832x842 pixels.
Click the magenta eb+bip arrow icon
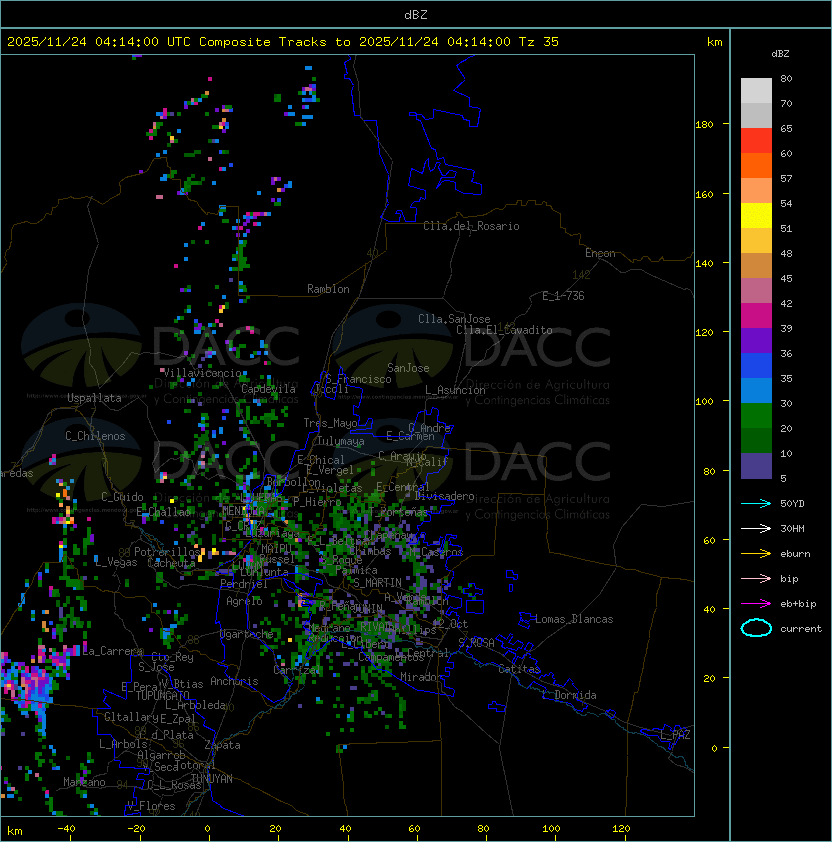click(756, 604)
